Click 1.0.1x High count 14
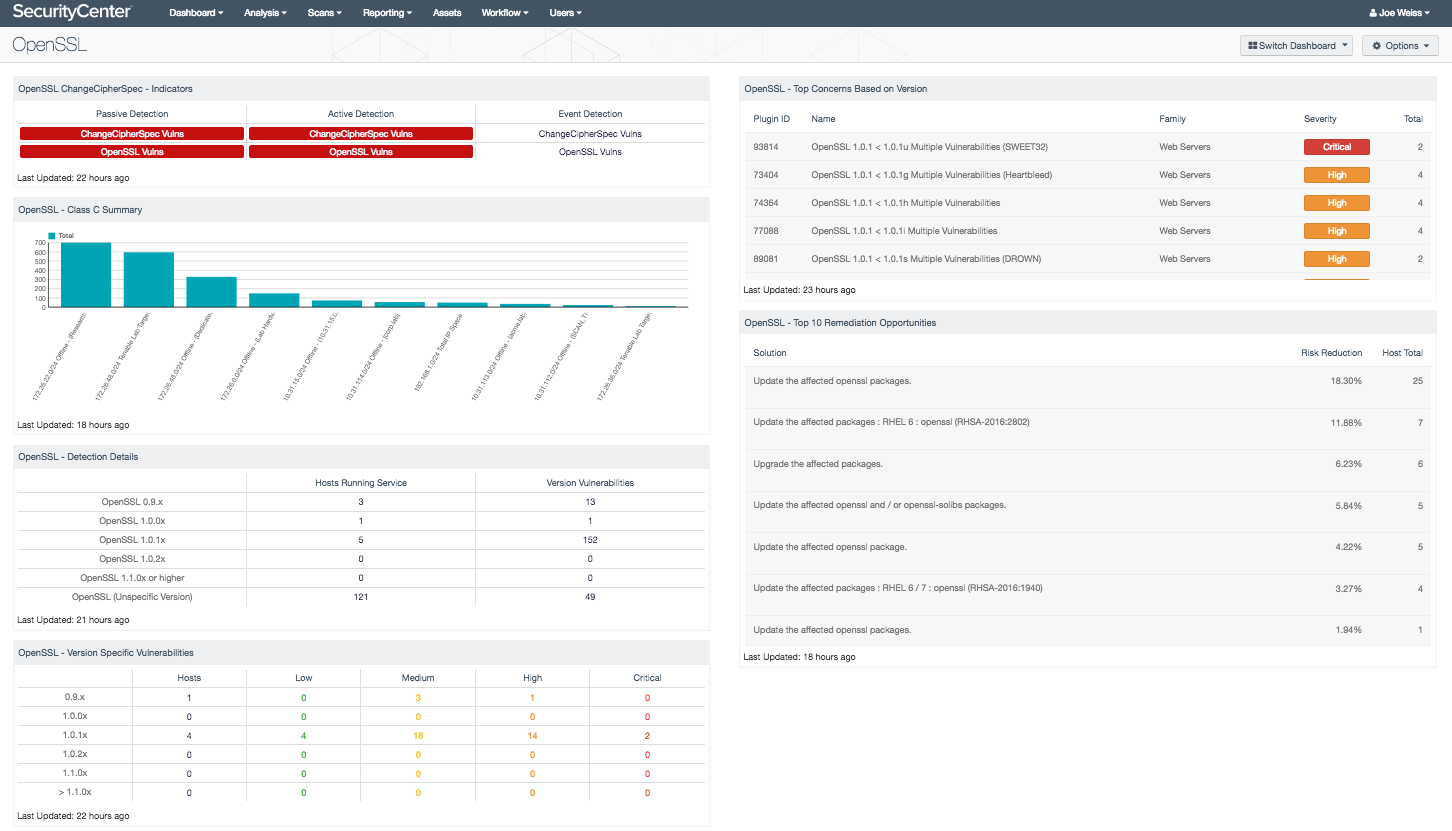Viewport: 1452px width, 831px height. tap(532, 736)
